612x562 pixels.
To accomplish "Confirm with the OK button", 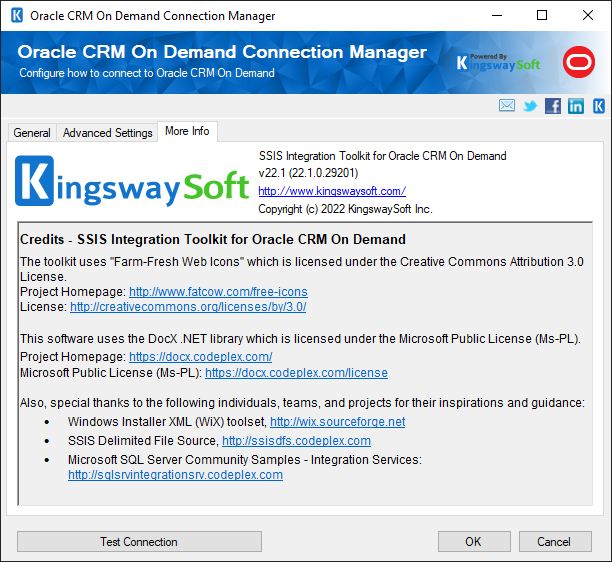I will click(474, 542).
